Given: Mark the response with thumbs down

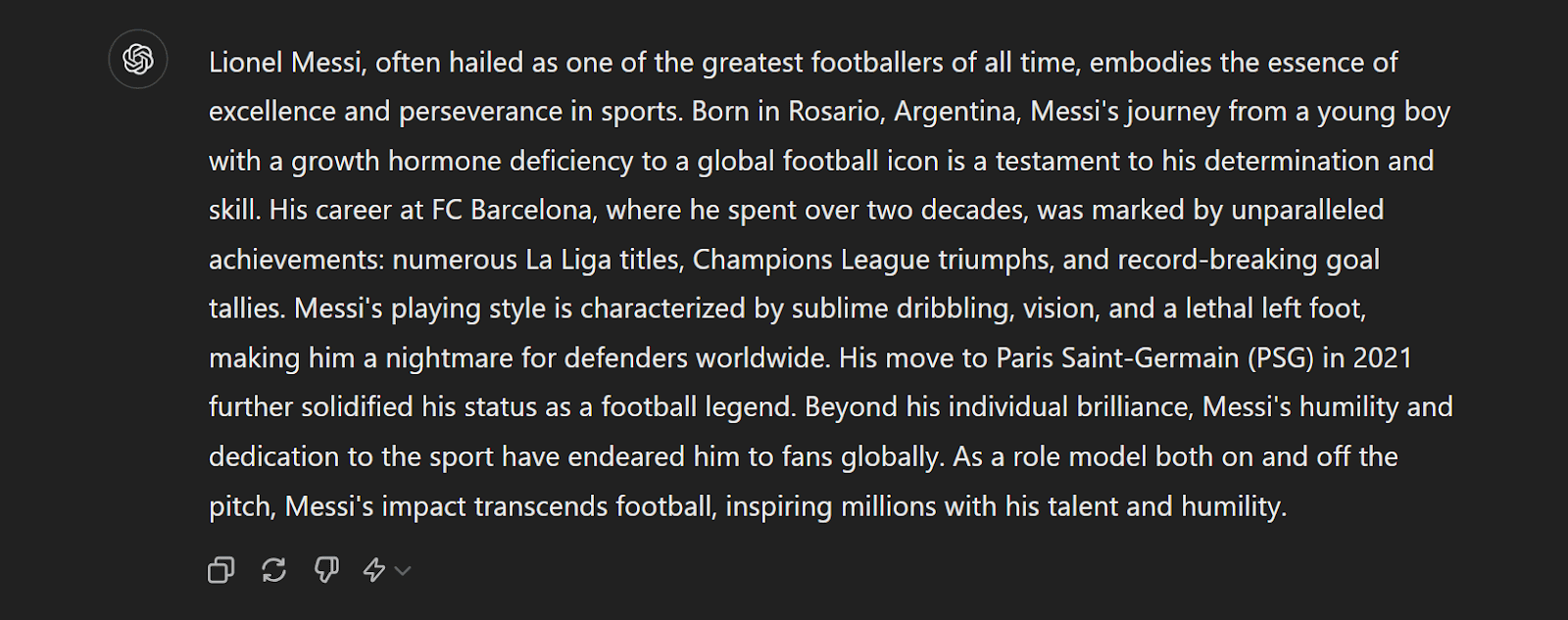Looking at the screenshot, I should (x=326, y=570).
